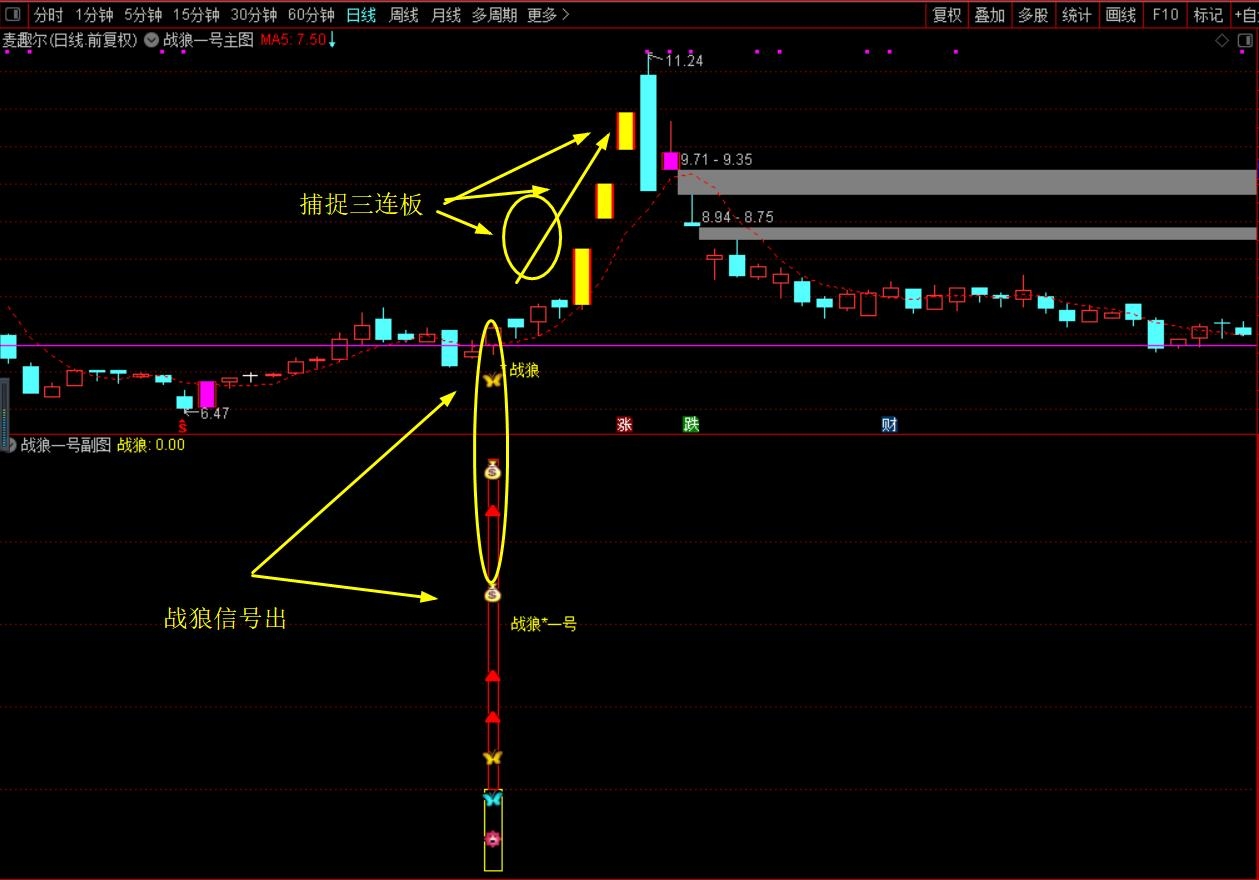Click the 9.71 - 9.35 gap label
The width and height of the screenshot is (1259, 880).
tap(717, 160)
